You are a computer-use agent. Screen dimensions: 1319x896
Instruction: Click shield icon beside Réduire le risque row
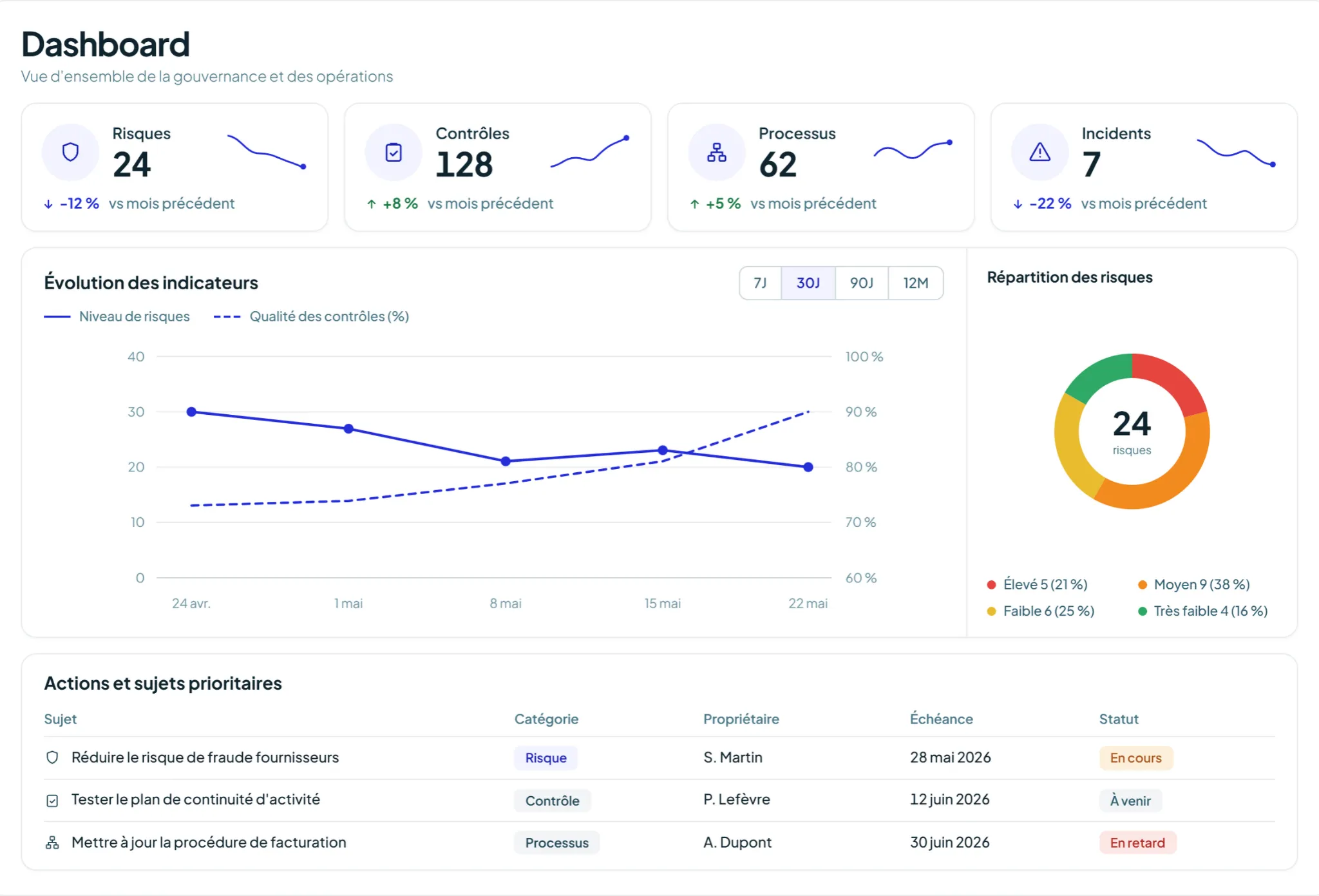(x=53, y=758)
